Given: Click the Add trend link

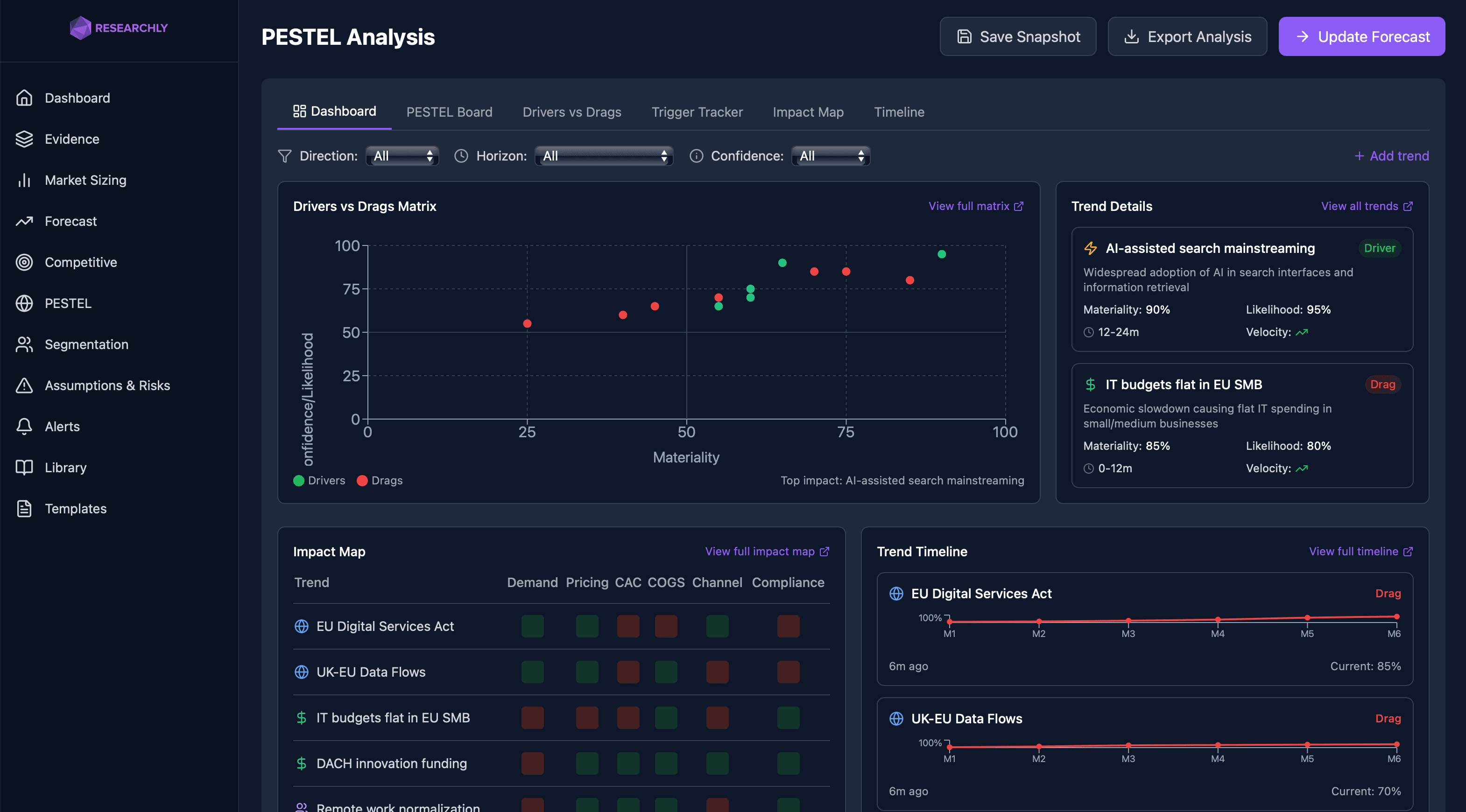Looking at the screenshot, I should (1391, 156).
